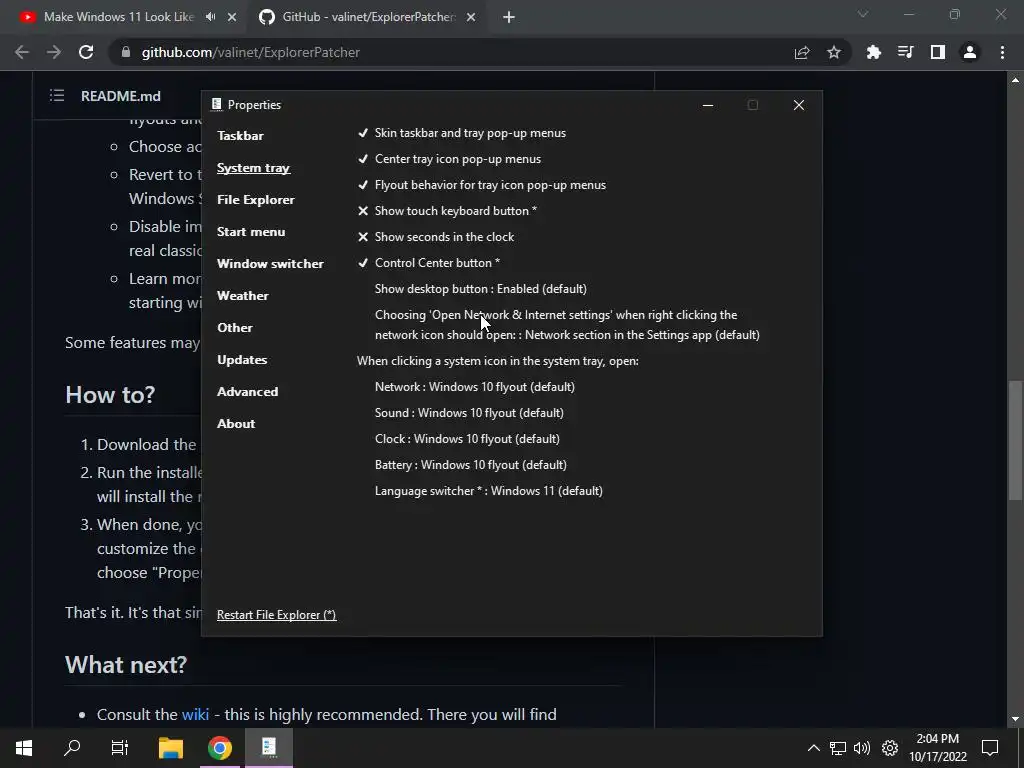This screenshot has width=1024, height=768.
Task: Click scrollbar down arrow on page
Action: pos(1016,719)
